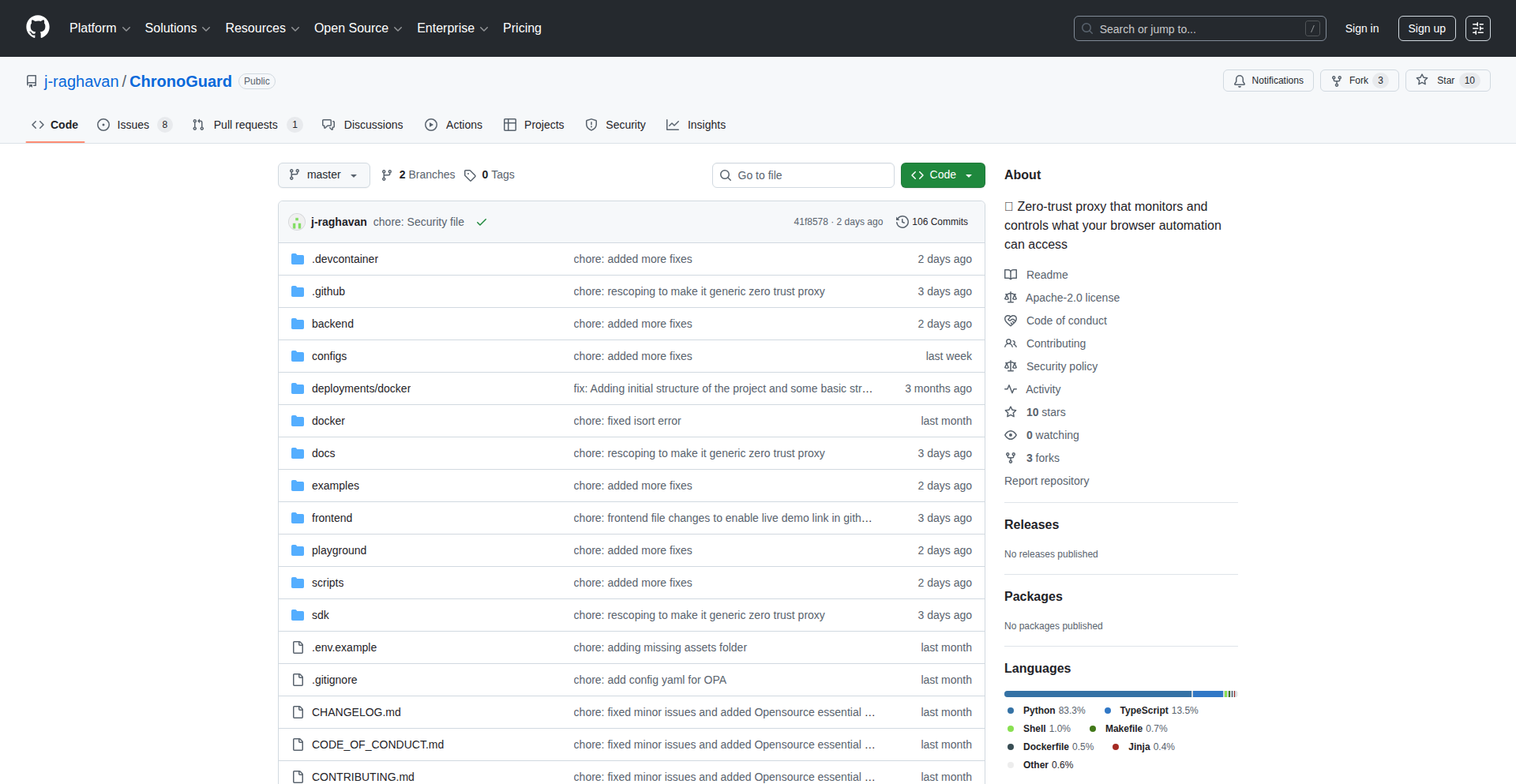The image size is (1516, 784).
Task: Open the master branch selector
Action: [x=324, y=174]
